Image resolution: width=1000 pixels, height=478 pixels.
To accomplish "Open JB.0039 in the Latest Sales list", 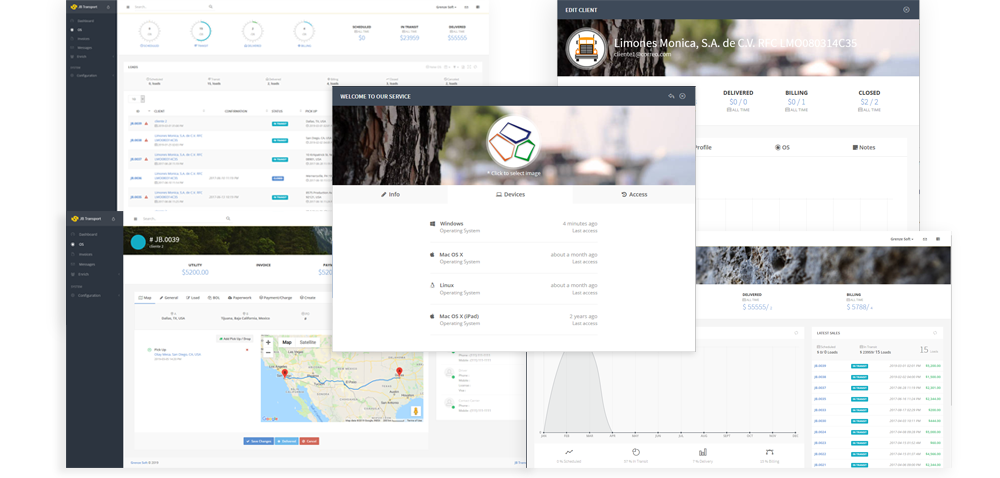I will click(820, 366).
